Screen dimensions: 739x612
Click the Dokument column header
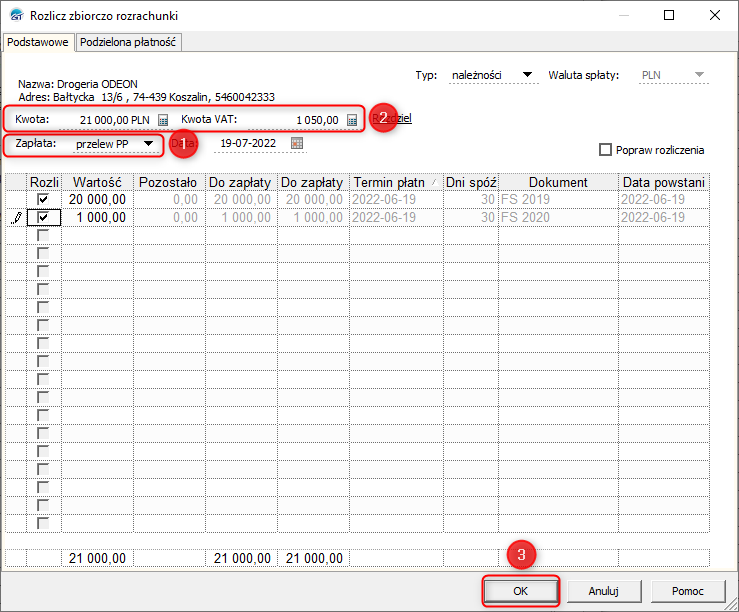click(558, 182)
